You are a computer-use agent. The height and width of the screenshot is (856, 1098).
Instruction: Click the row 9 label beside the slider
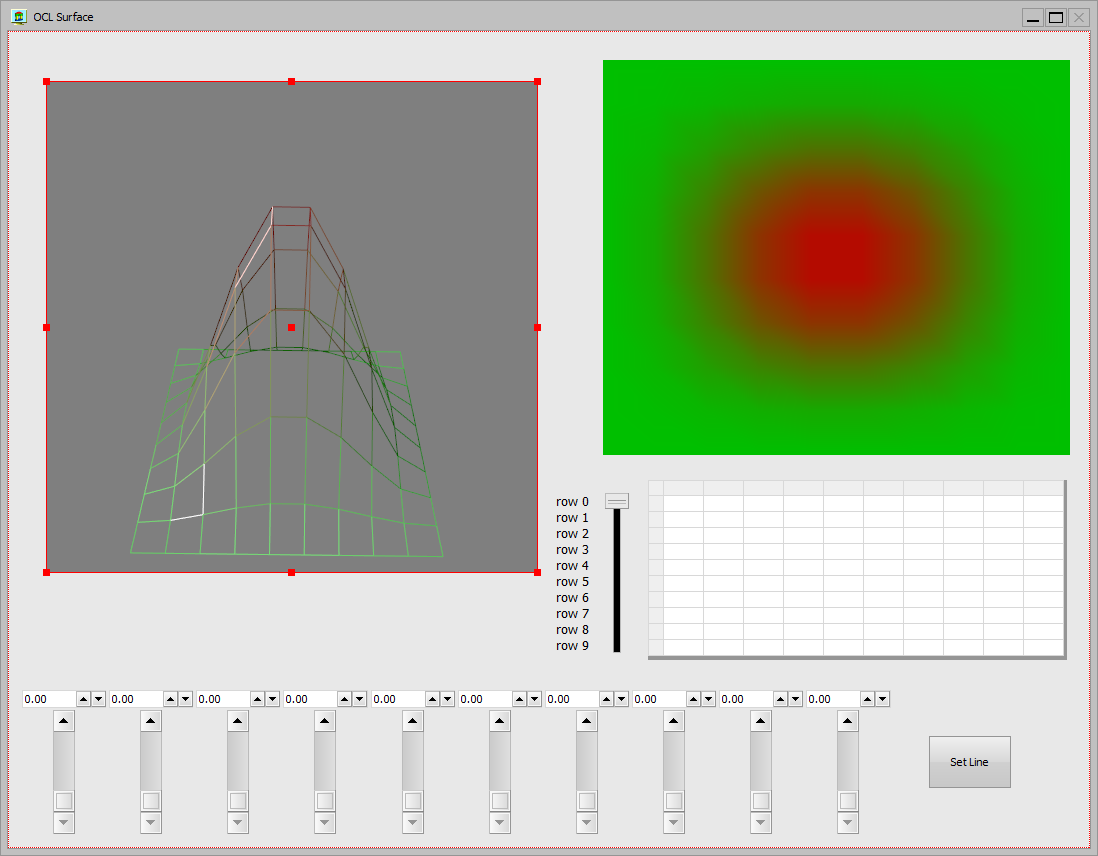[572, 646]
